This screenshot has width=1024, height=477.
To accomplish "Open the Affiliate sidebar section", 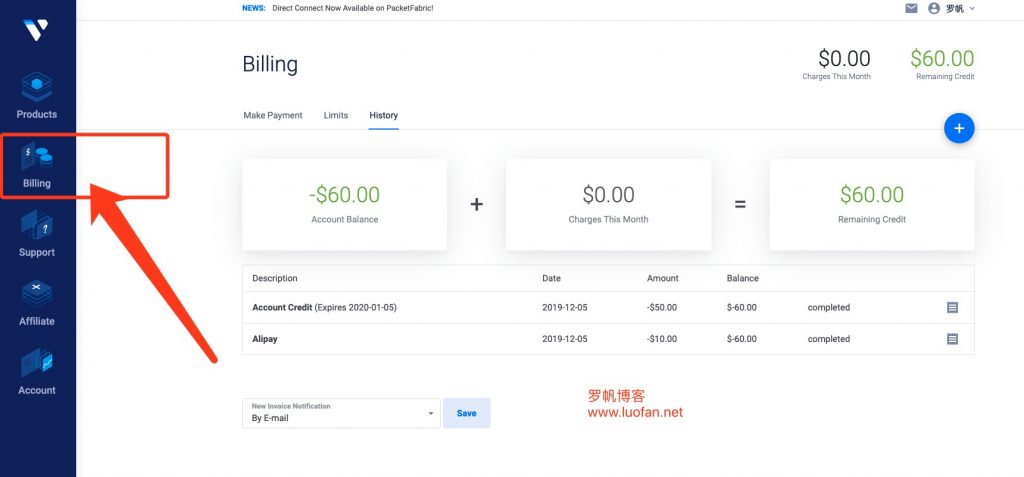I will pyautogui.click(x=37, y=304).
